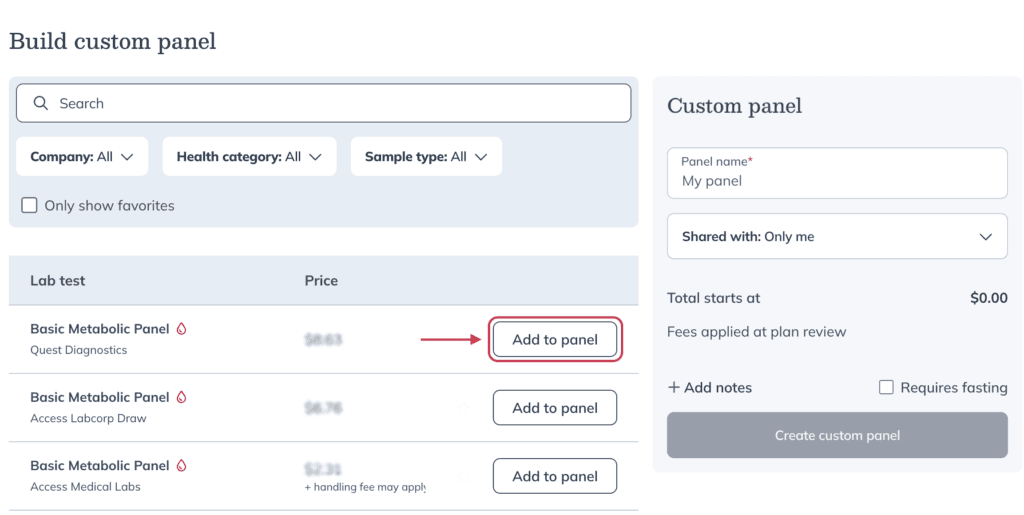Click the magnifying glass search icon
The width and height of the screenshot is (1024, 515).
coord(40,103)
